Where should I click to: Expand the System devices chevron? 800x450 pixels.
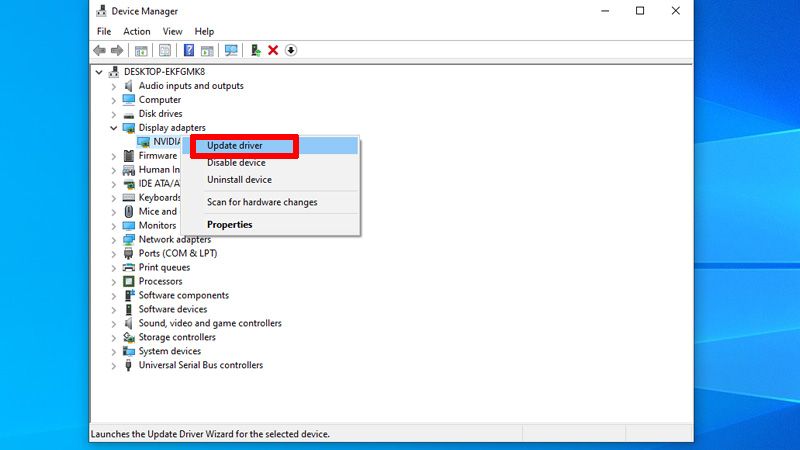pos(114,352)
